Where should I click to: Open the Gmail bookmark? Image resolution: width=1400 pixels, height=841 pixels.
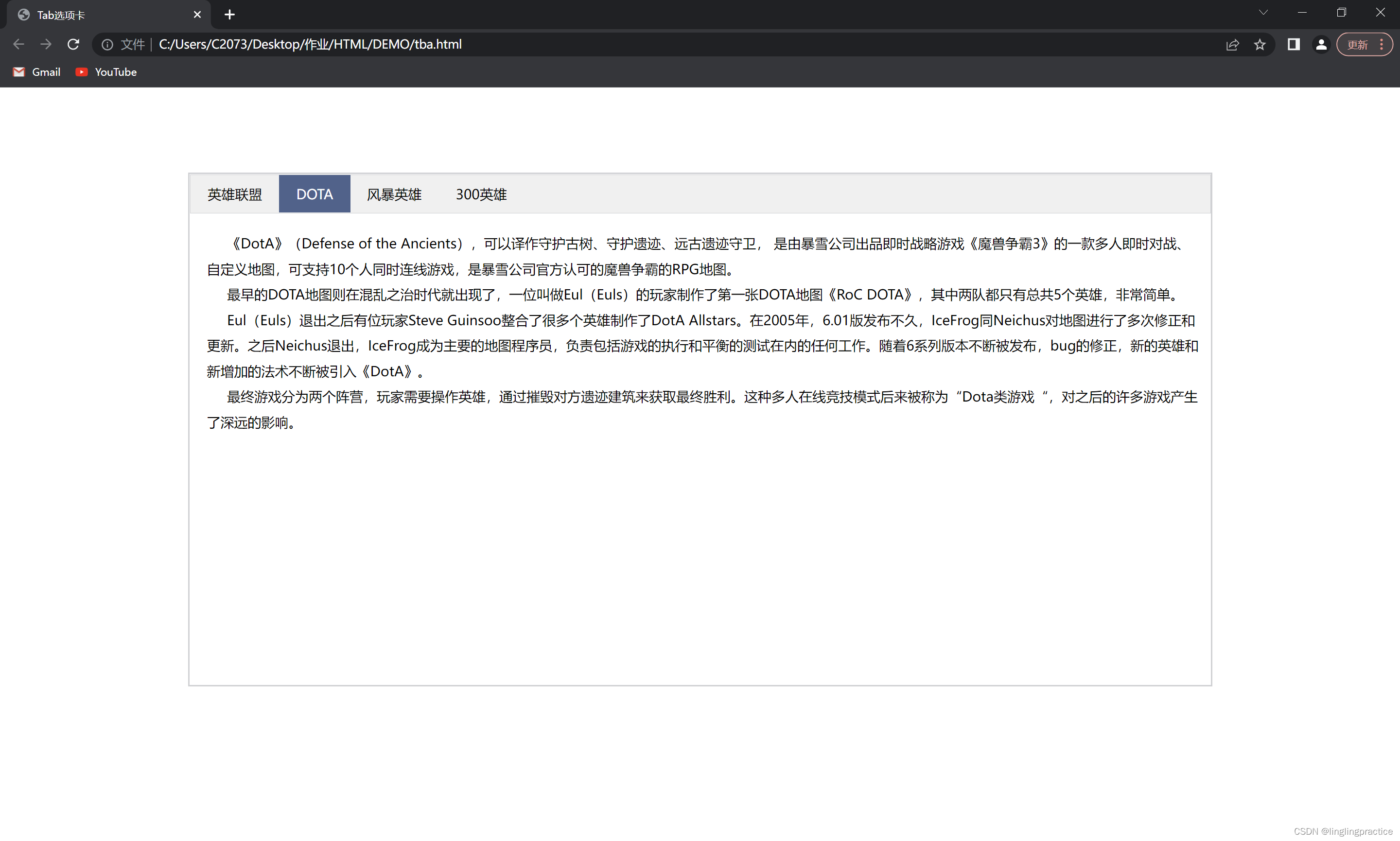click(37, 72)
